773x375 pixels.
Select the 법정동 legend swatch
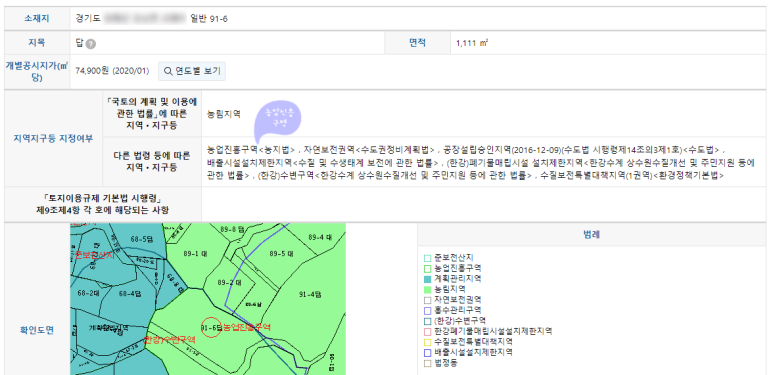(427, 363)
